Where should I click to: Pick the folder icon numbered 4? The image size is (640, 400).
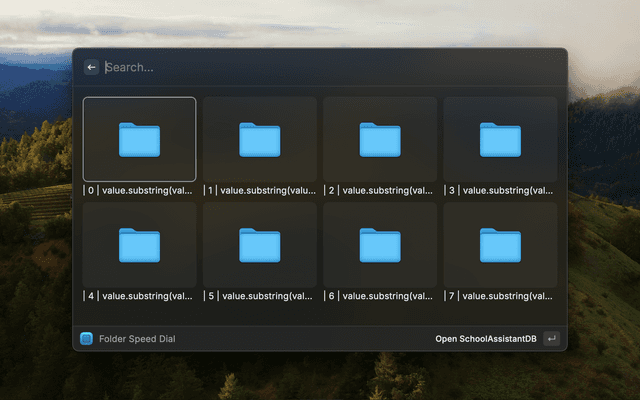tap(139, 245)
